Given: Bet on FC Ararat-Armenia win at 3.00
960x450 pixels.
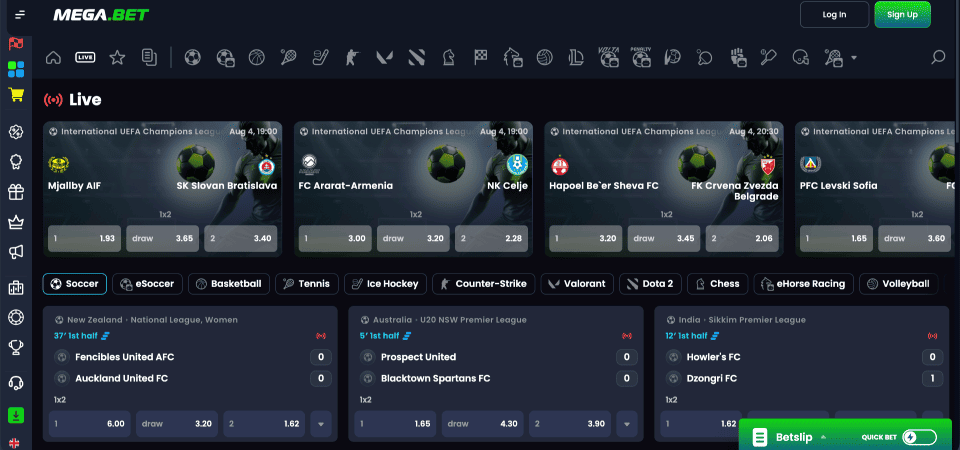Looking at the screenshot, I should [335, 239].
